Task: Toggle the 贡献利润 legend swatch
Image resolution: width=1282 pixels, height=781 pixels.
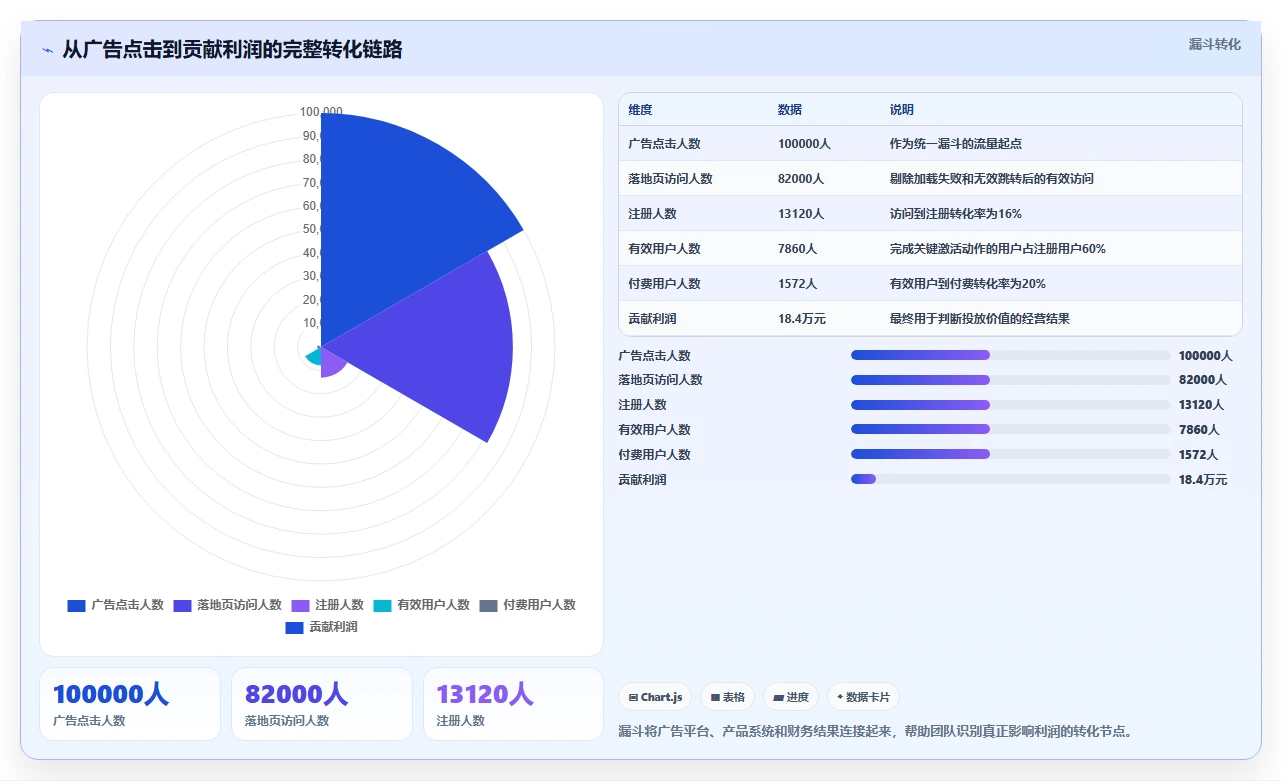Action: [x=294, y=628]
